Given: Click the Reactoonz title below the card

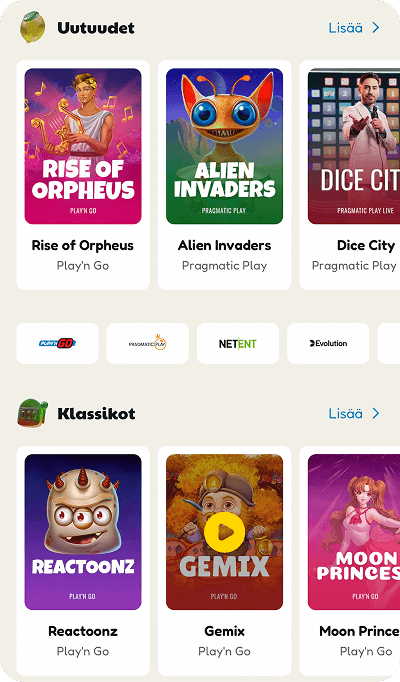Looking at the screenshot, I should tap(83, 631).
